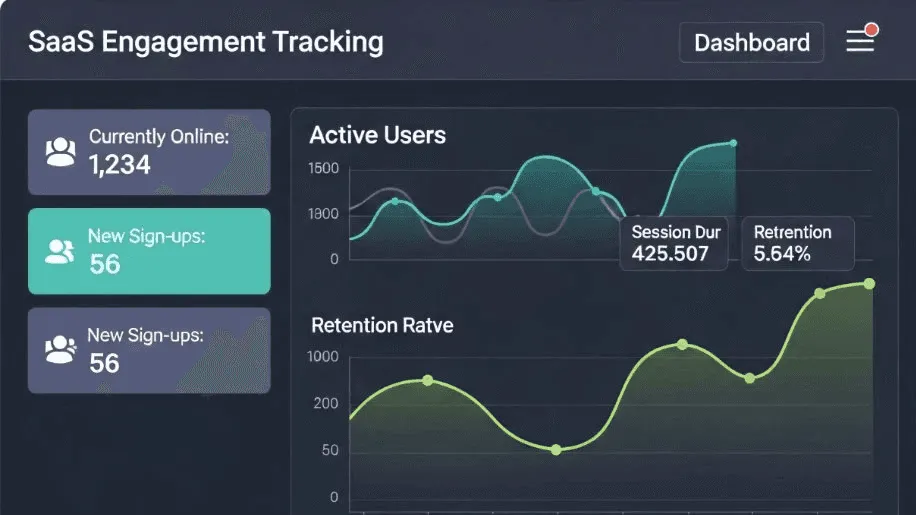Click the top-right green point on Retention chart
The image size is (916, 515).
click(x=869, y=284)
